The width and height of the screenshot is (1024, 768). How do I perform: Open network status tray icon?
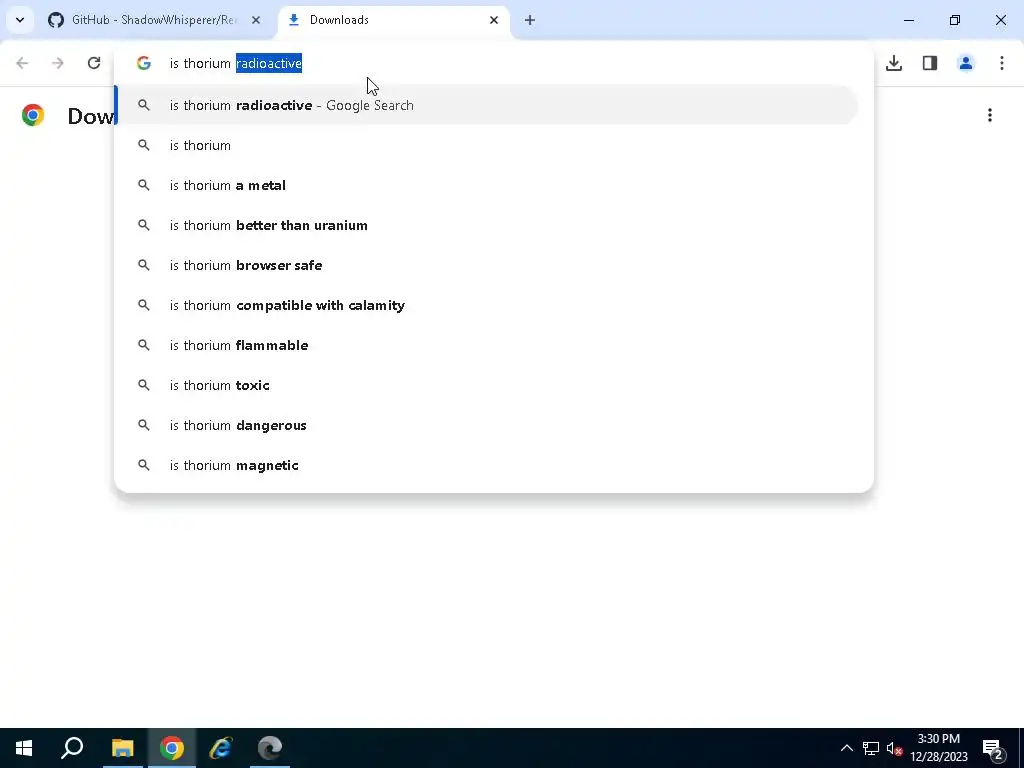tap(871, 748)
